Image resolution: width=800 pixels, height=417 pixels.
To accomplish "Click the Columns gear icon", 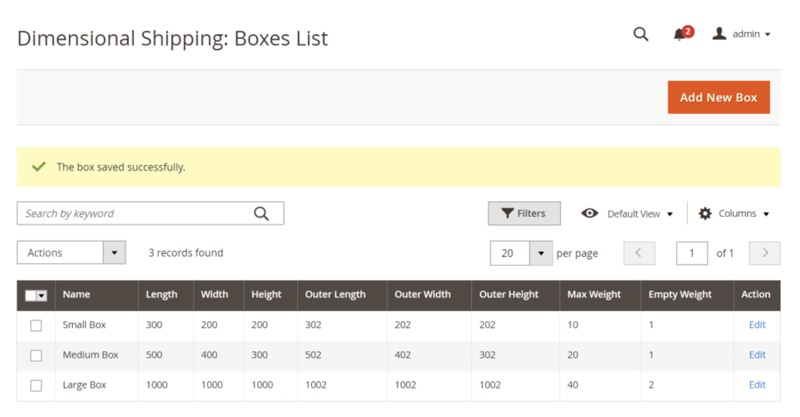I will (705, 213).
